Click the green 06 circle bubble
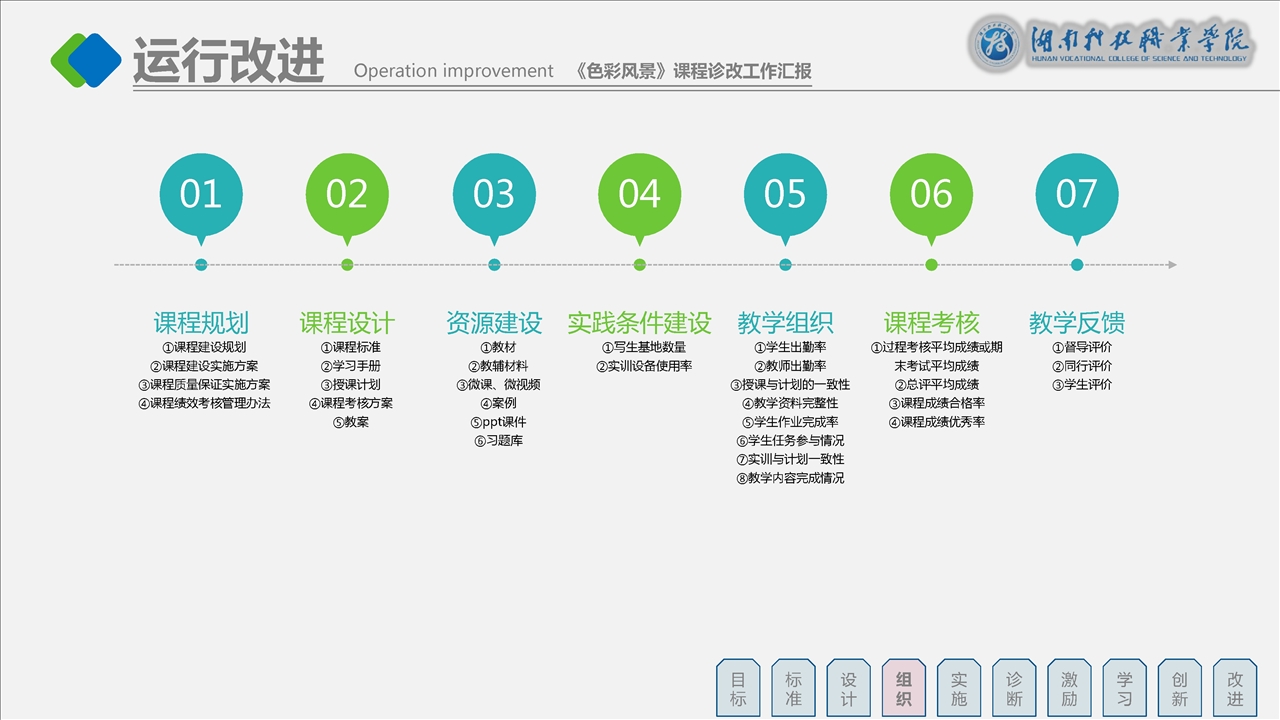Viewport: 1280px width, 720px height. click(x=931, y=194)
